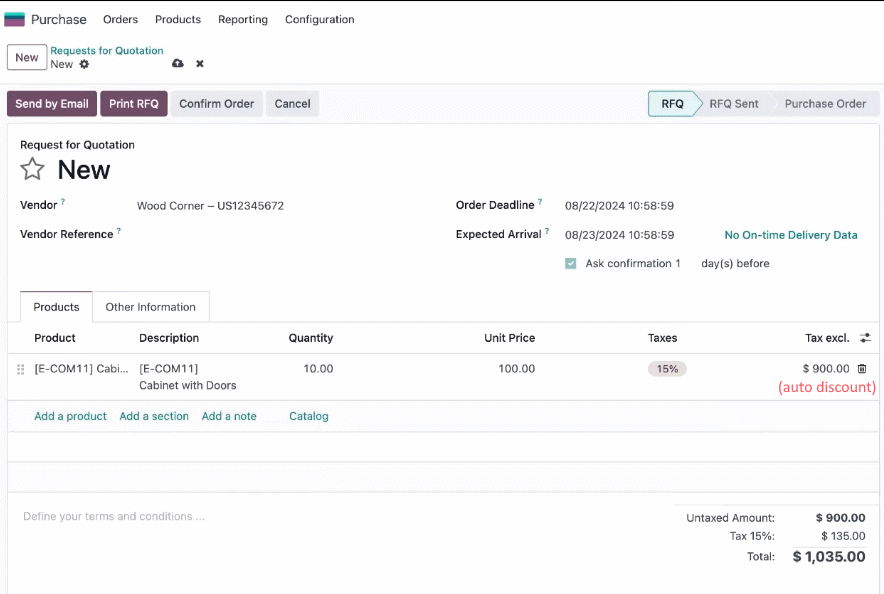The width and height of the screenshot is (884, 594).
Task: Select the RFQ status stage
Action: click(x=672, y=104)
